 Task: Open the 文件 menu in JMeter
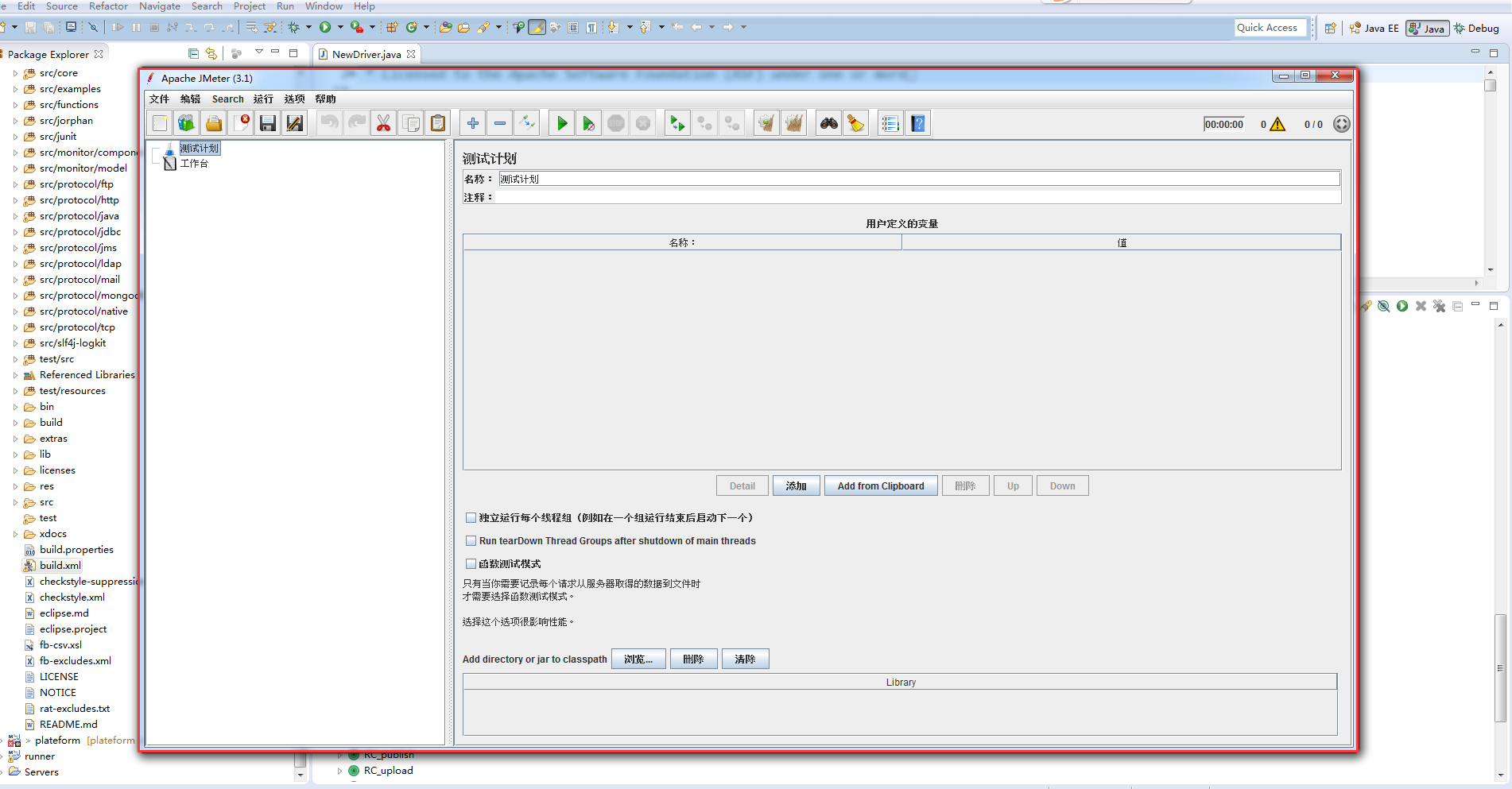(159, 99)
